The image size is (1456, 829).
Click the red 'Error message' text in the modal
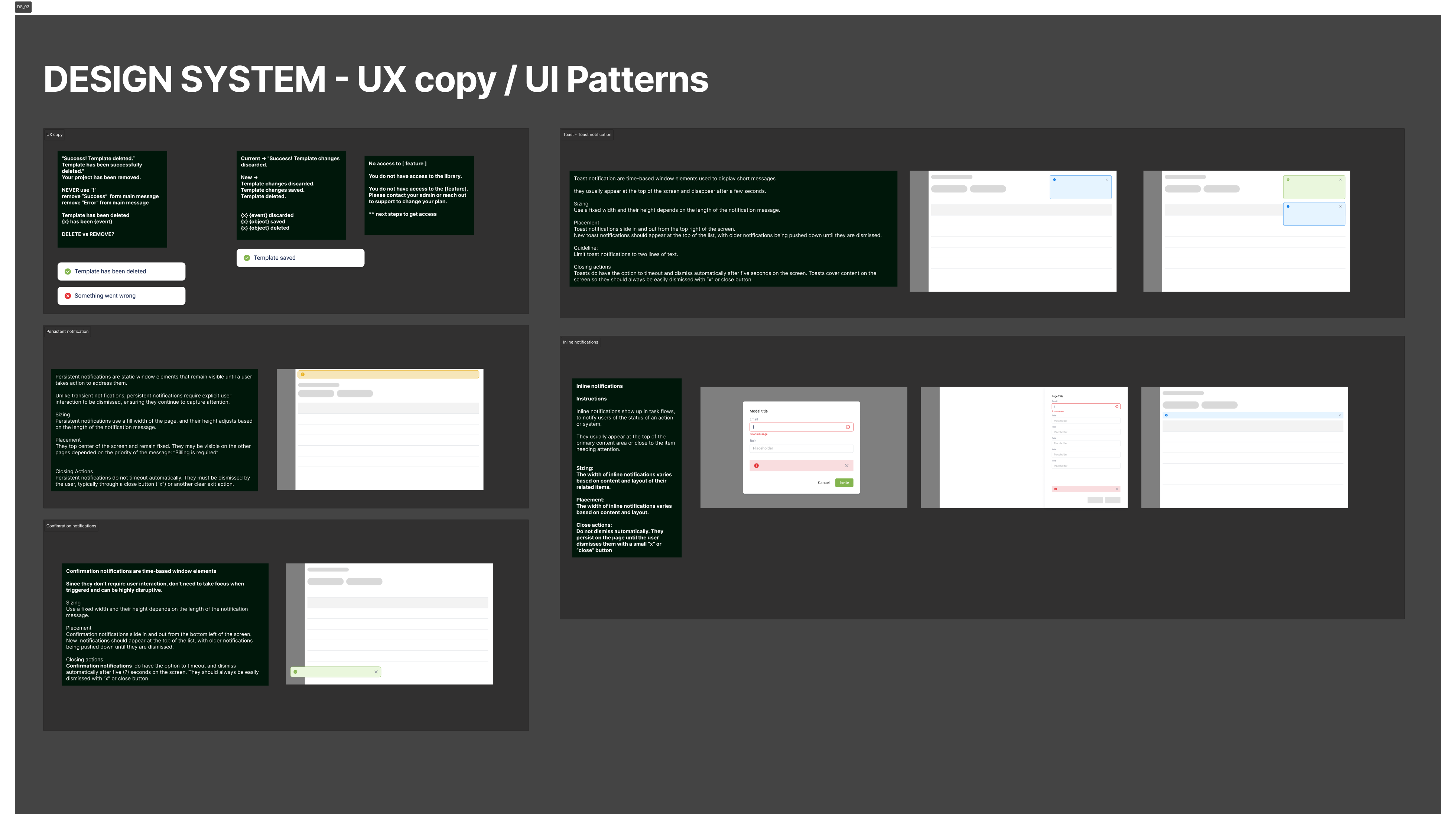point(758,435)
